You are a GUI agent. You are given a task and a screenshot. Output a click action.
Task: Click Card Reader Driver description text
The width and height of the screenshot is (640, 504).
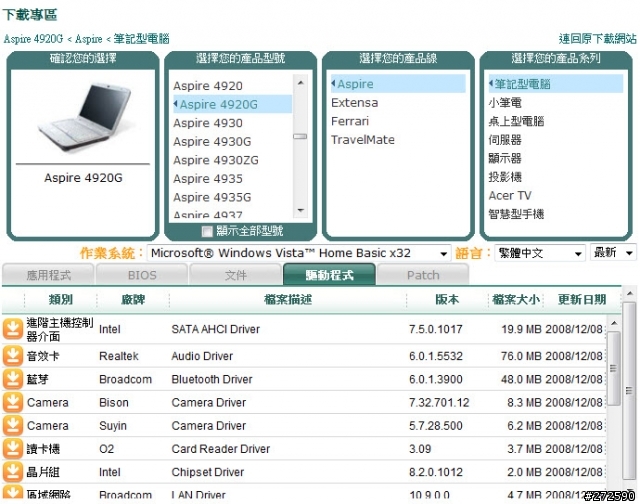pos(221,449)
